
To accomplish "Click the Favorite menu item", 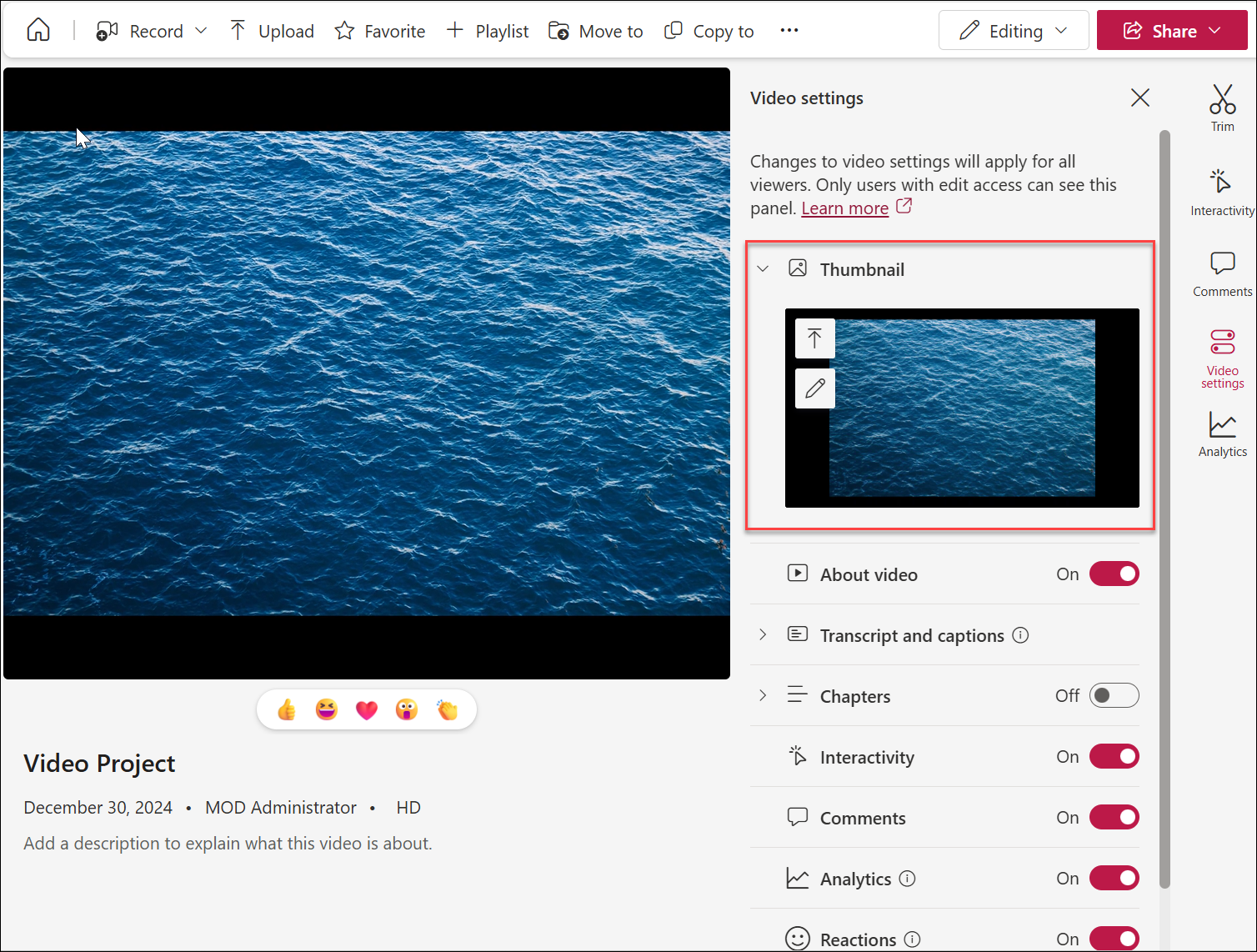I will 379,31.
